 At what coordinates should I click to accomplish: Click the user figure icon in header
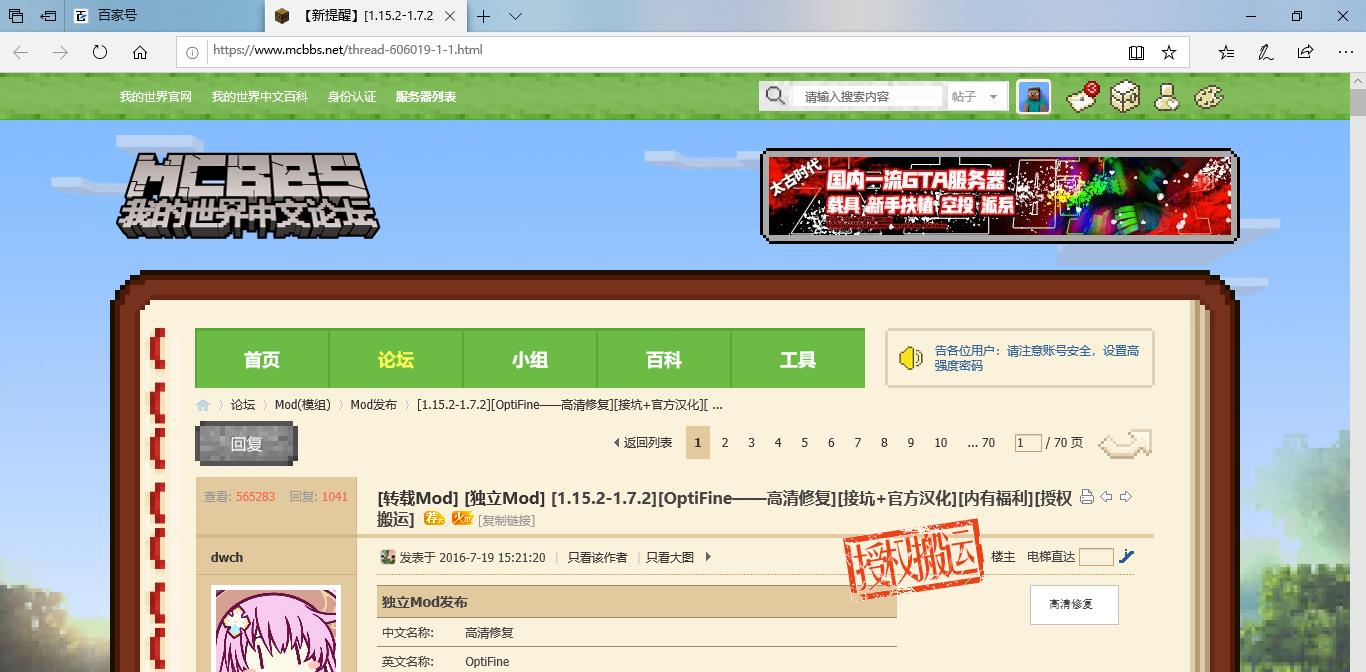[1166, 96]
